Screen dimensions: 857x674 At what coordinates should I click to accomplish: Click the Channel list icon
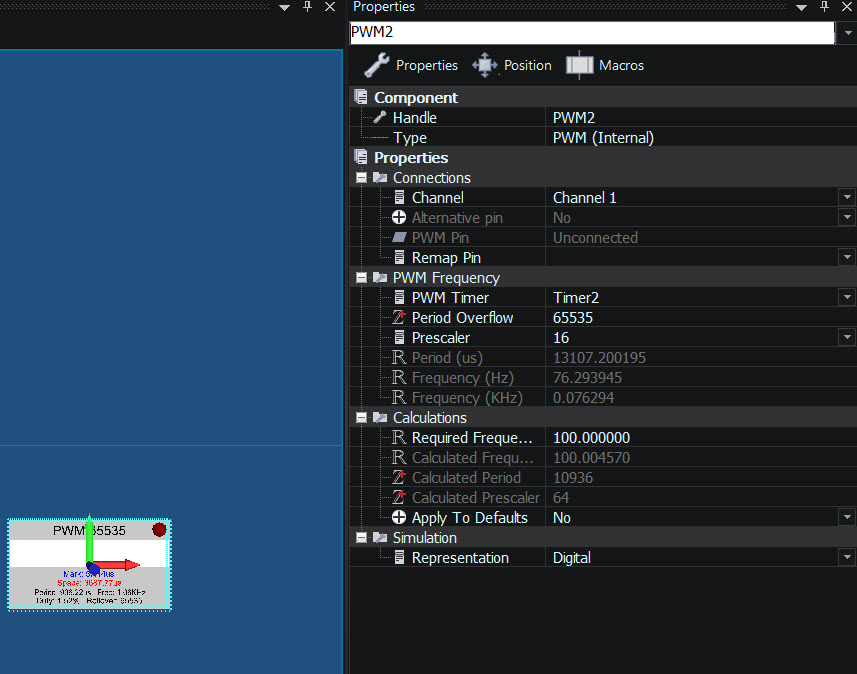400,197
